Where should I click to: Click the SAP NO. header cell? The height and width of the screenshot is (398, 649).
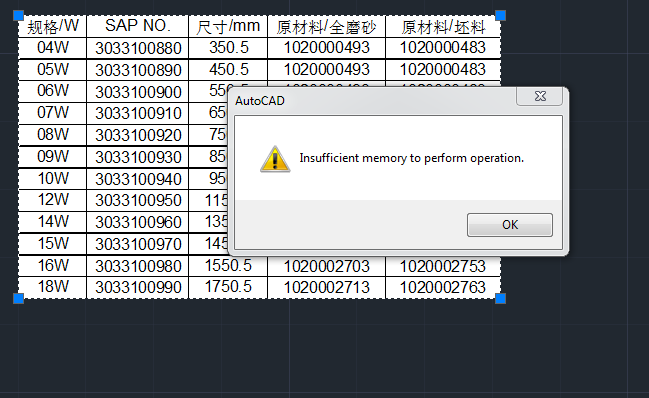click(137, 26)
